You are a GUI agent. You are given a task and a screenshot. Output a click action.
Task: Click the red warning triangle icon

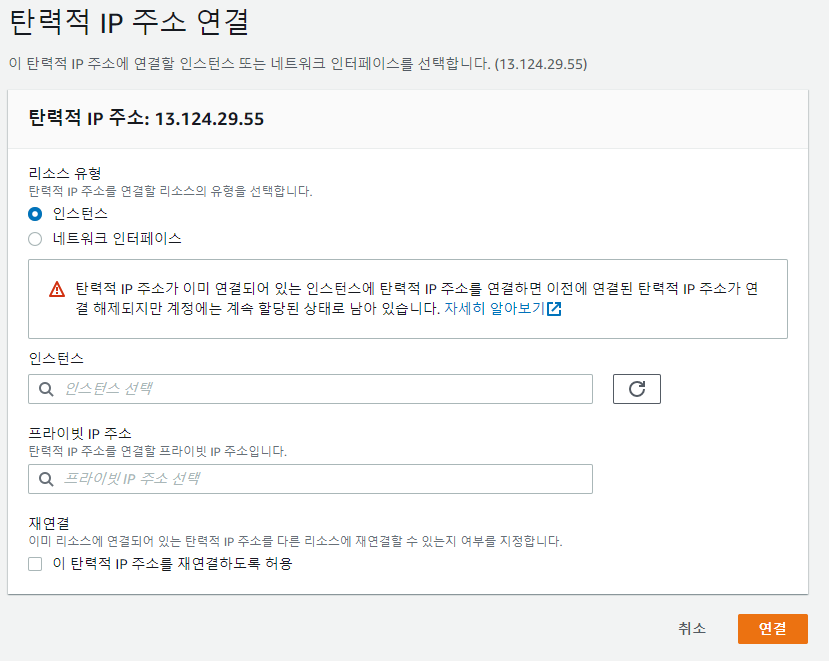pyautogui.click(x=57, y=290)
